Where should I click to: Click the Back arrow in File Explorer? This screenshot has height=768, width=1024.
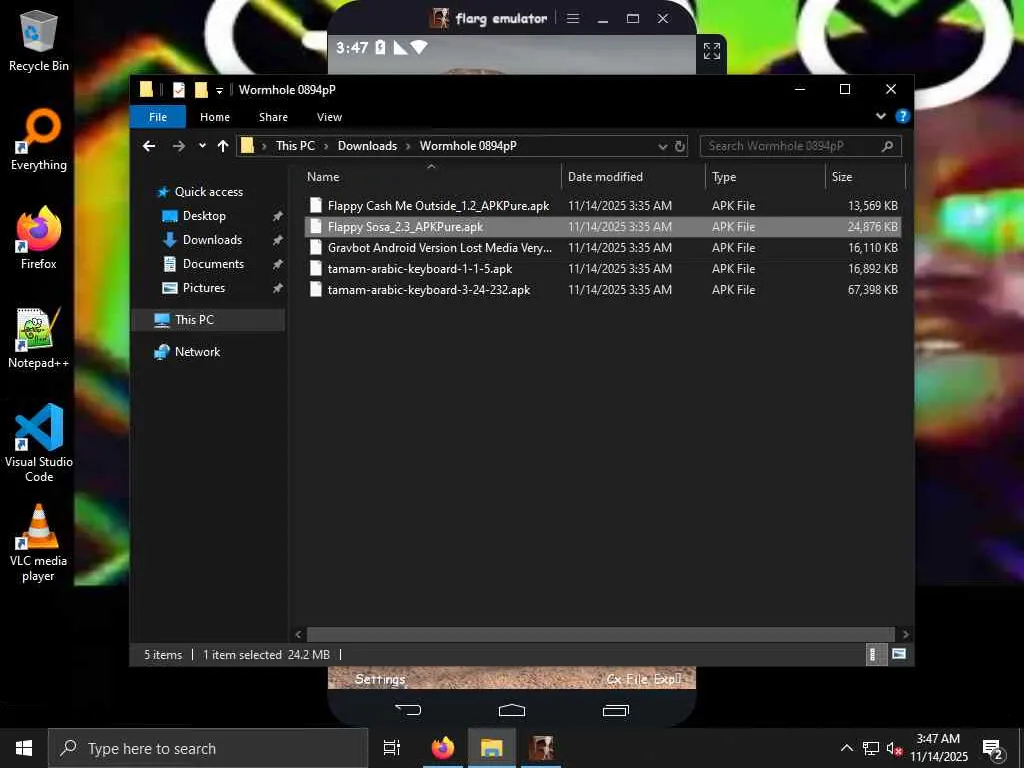point(149,146)
